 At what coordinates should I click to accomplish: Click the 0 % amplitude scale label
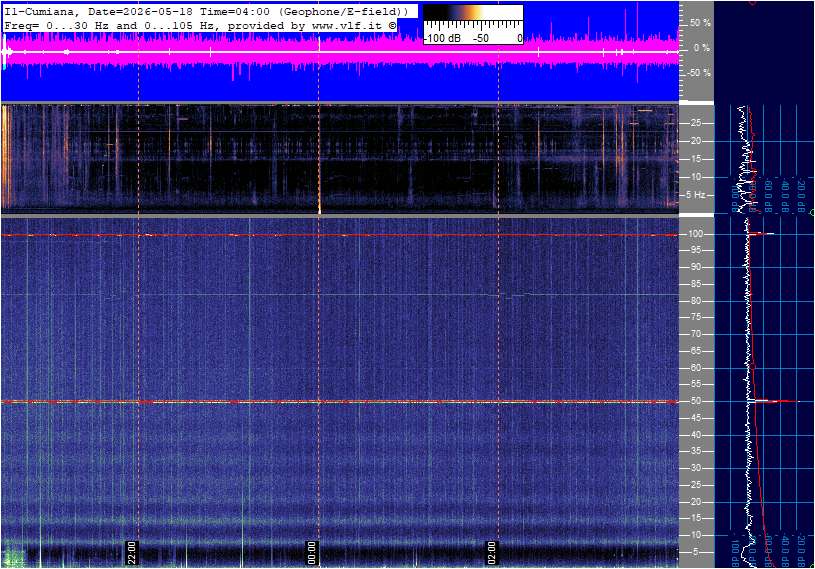[x=702, y=48]
